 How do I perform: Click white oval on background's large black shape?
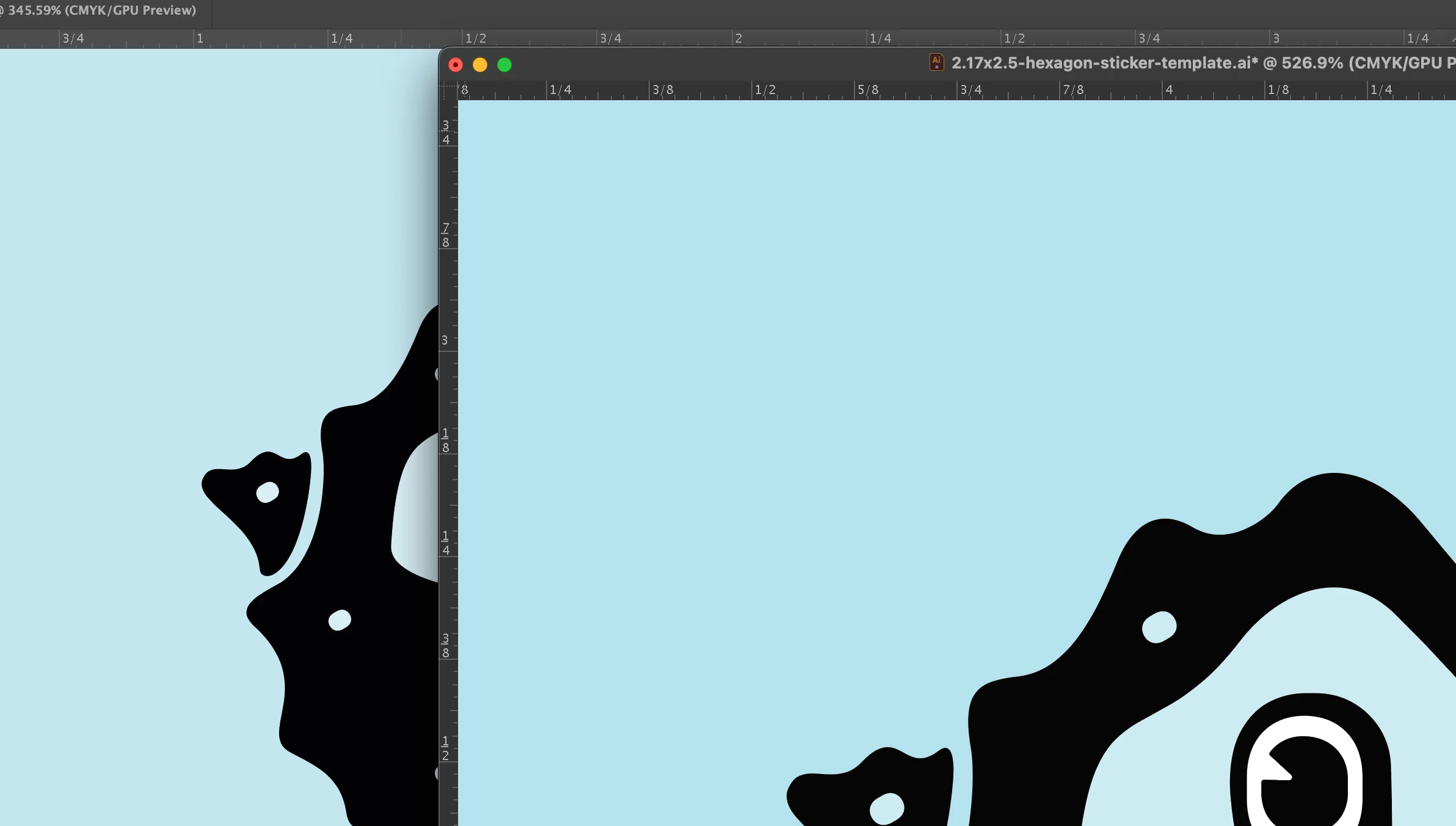tap(340, 619)
